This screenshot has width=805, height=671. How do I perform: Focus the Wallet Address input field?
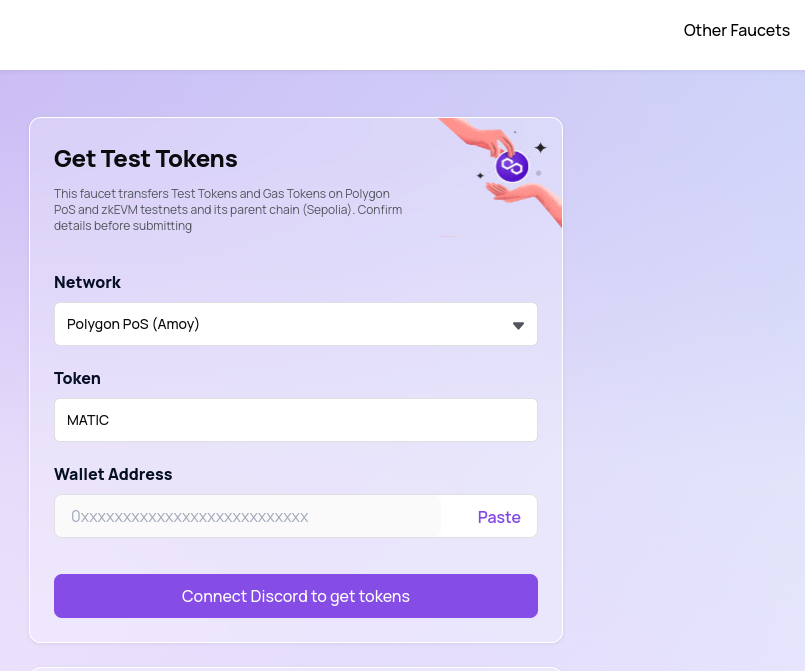[x=248, y=517]
